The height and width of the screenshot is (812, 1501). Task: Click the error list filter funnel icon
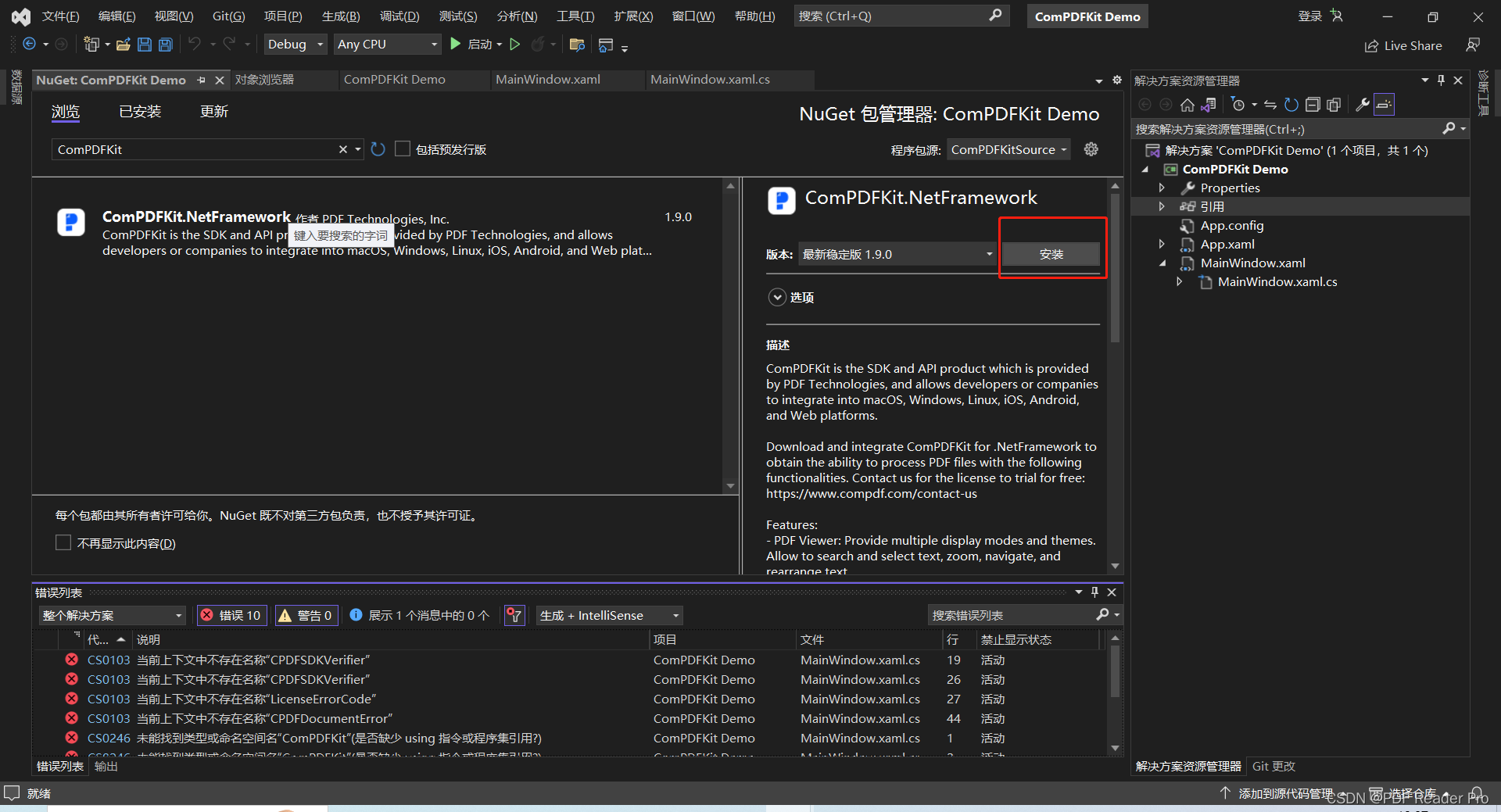pos(514,616)
